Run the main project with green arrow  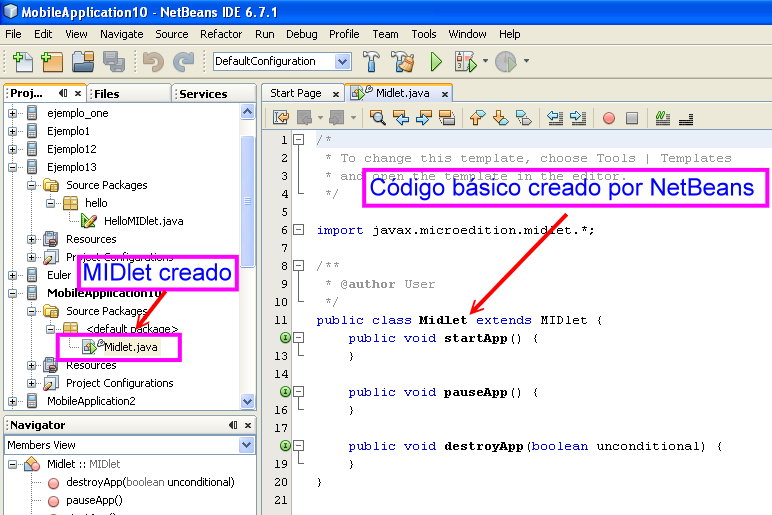pos(436,62)
